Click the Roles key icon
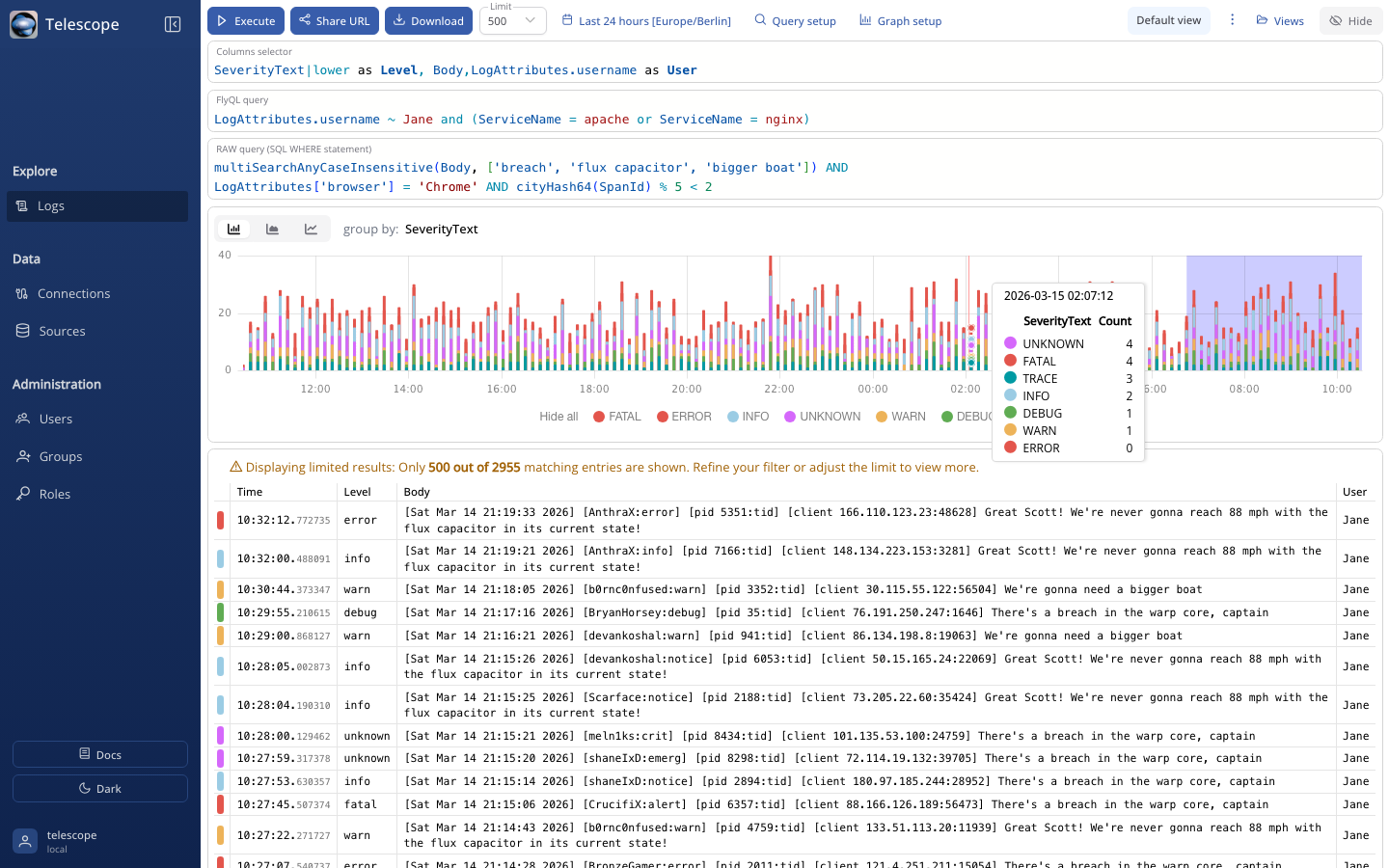This screenshot has width=1389, height=868. pos(22,494)
